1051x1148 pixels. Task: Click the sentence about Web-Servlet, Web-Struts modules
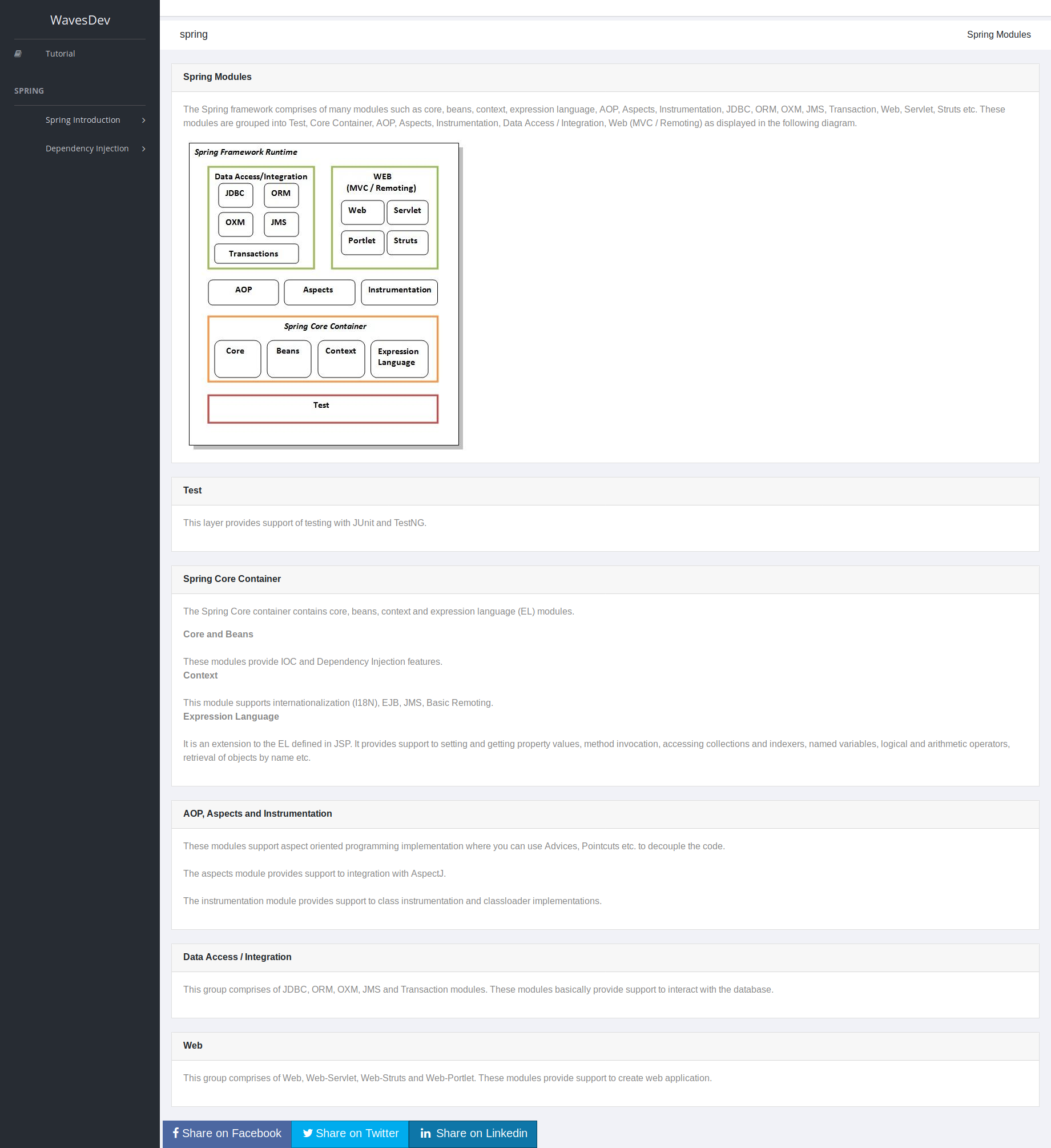[448, 1078]
